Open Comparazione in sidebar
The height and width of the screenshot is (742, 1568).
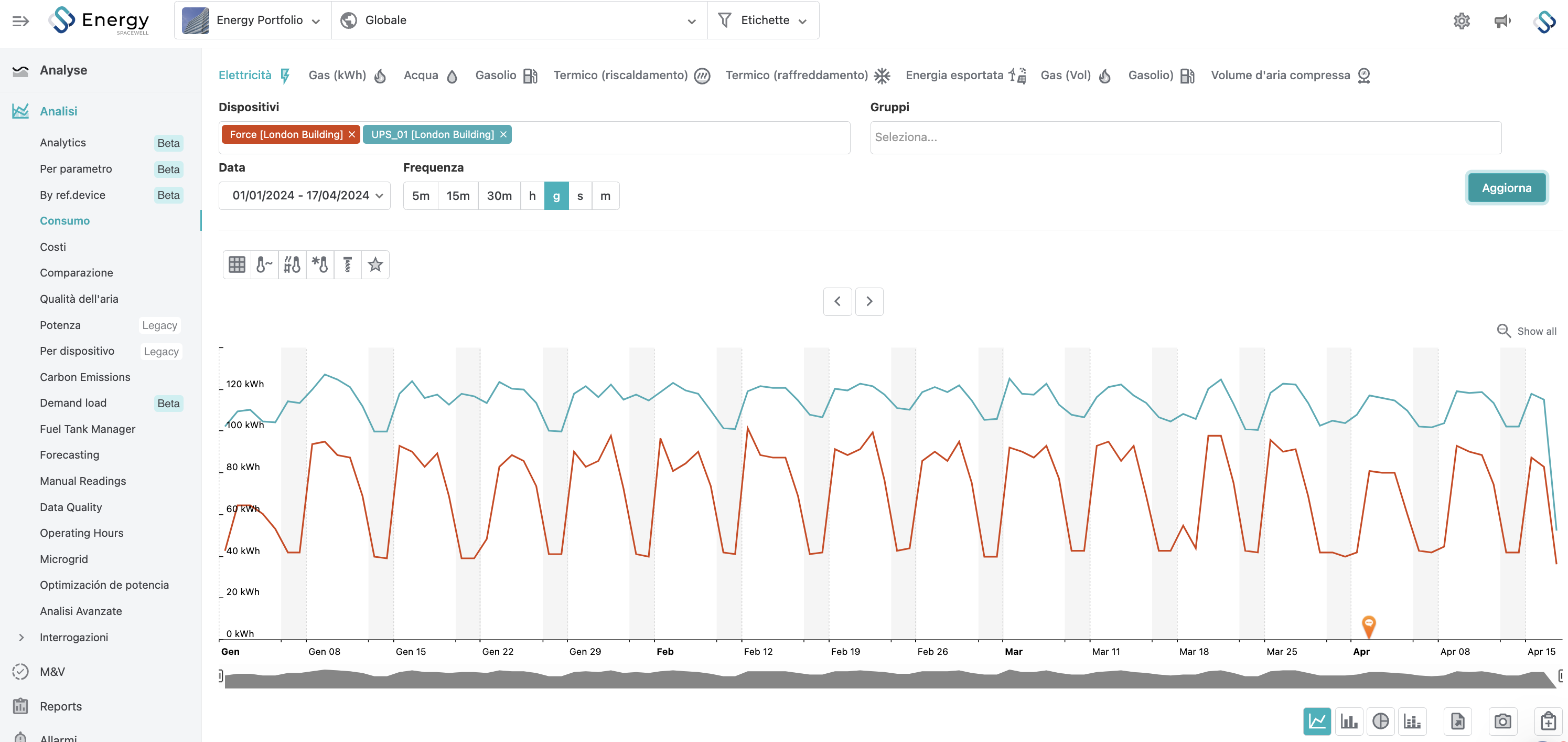pyautogui.click(x=76, y=272)
